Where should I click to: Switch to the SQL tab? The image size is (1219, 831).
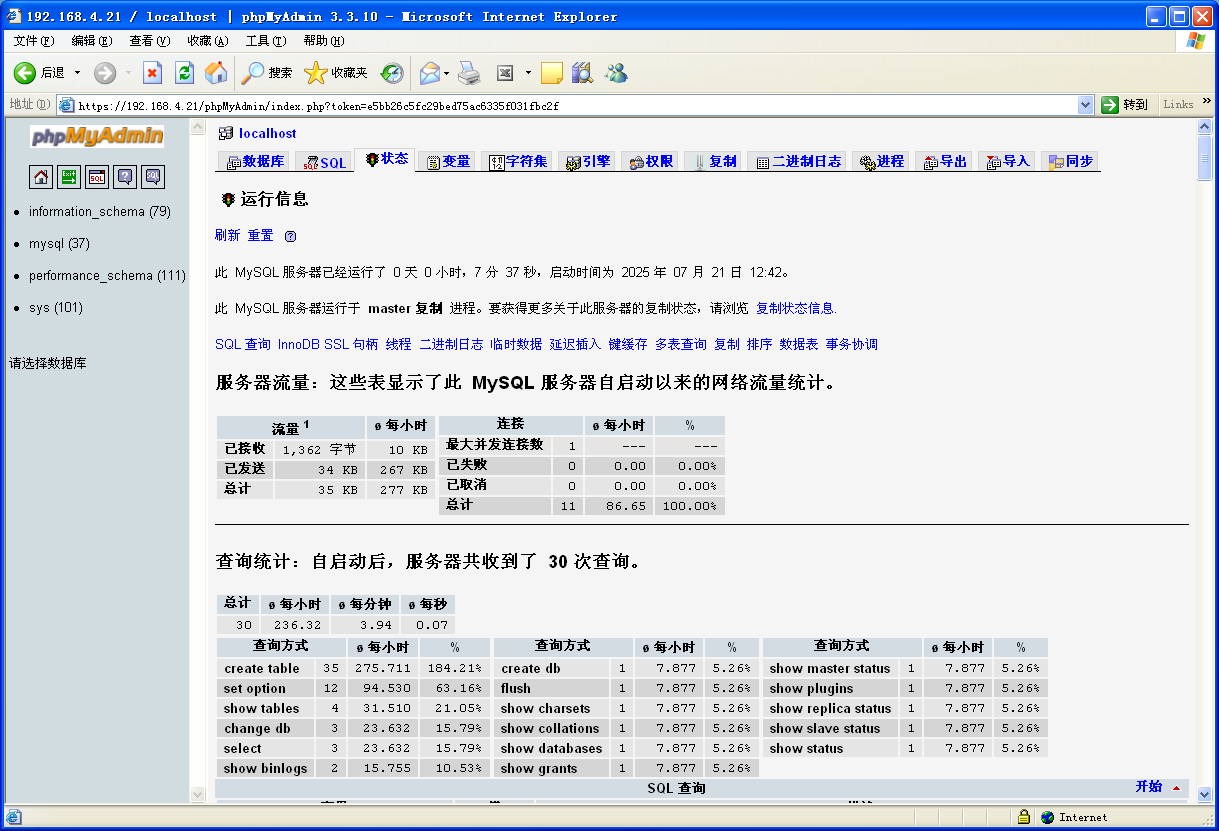324,162
